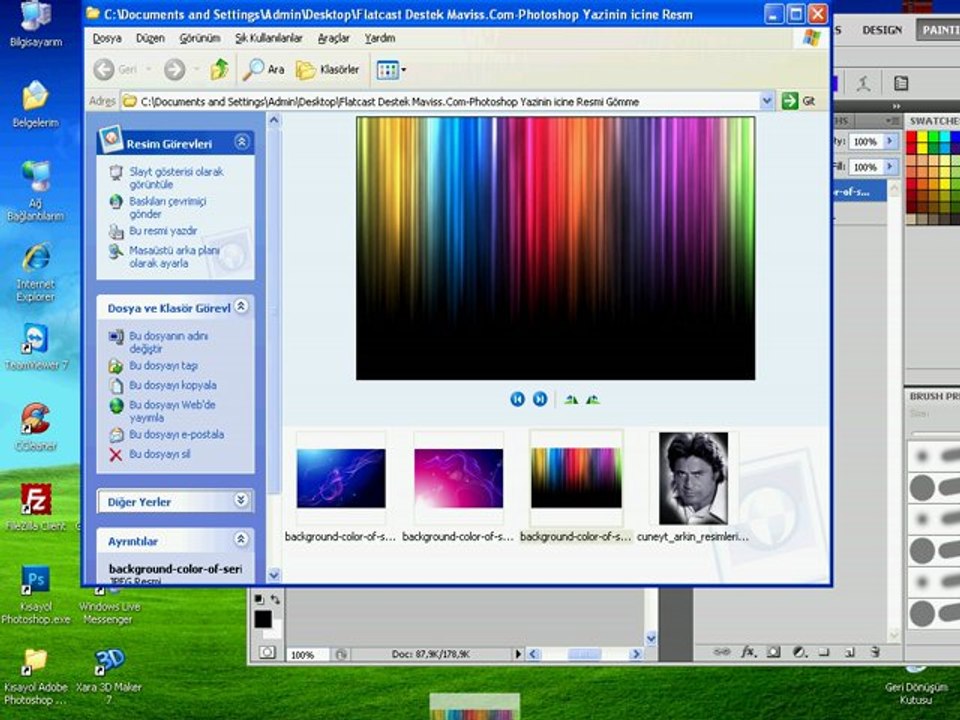Open Kısayol Photoshop.exe desktop shortcut
The height and width of the screenshot is (720, 960).
(36, 594)
